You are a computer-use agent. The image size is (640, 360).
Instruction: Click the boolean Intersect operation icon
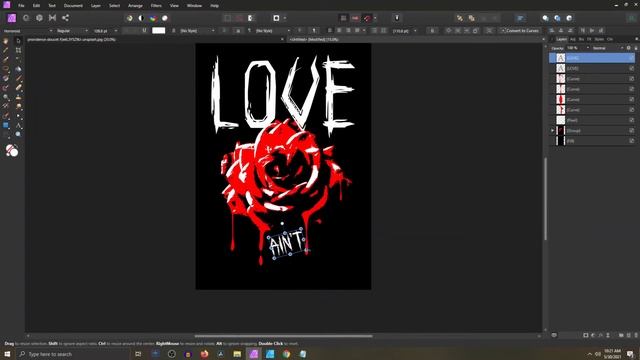tap(569, 18)
